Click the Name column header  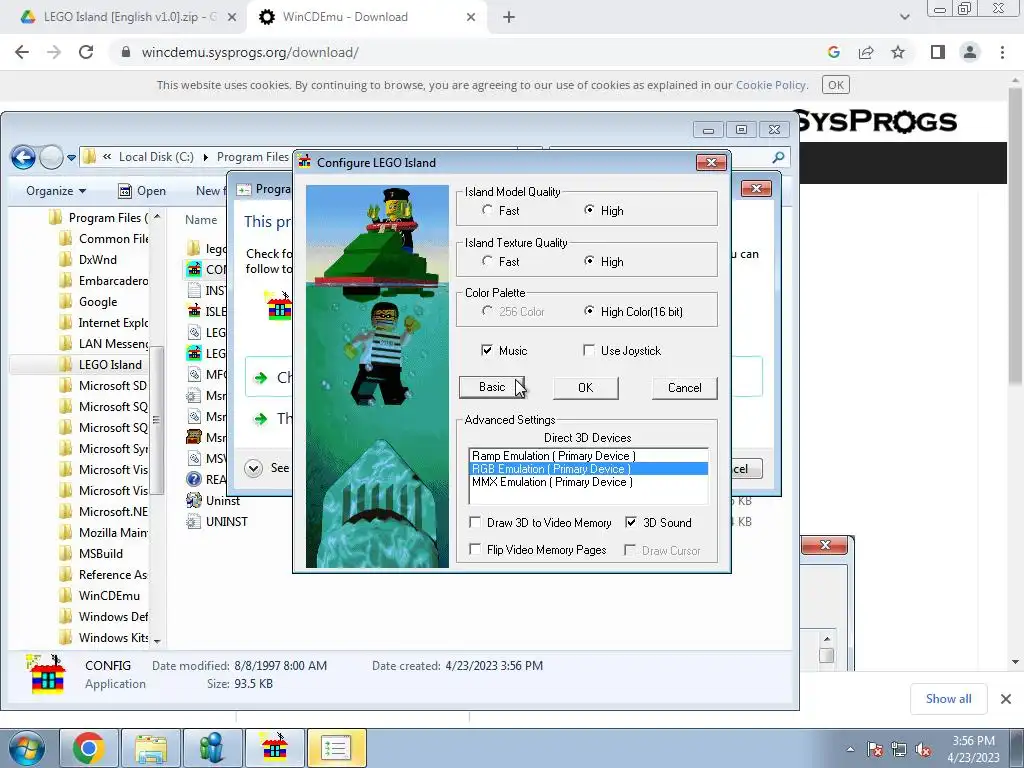200,220
